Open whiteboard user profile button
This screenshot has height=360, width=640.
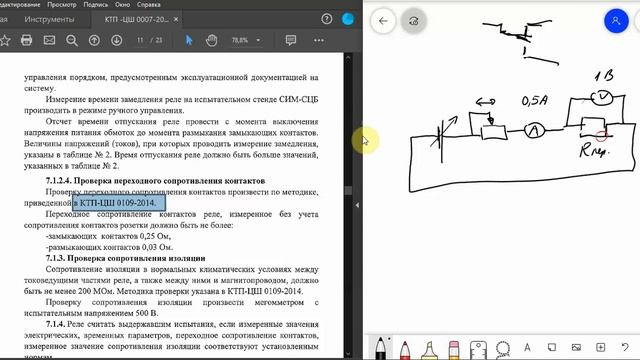pos(616,21)
